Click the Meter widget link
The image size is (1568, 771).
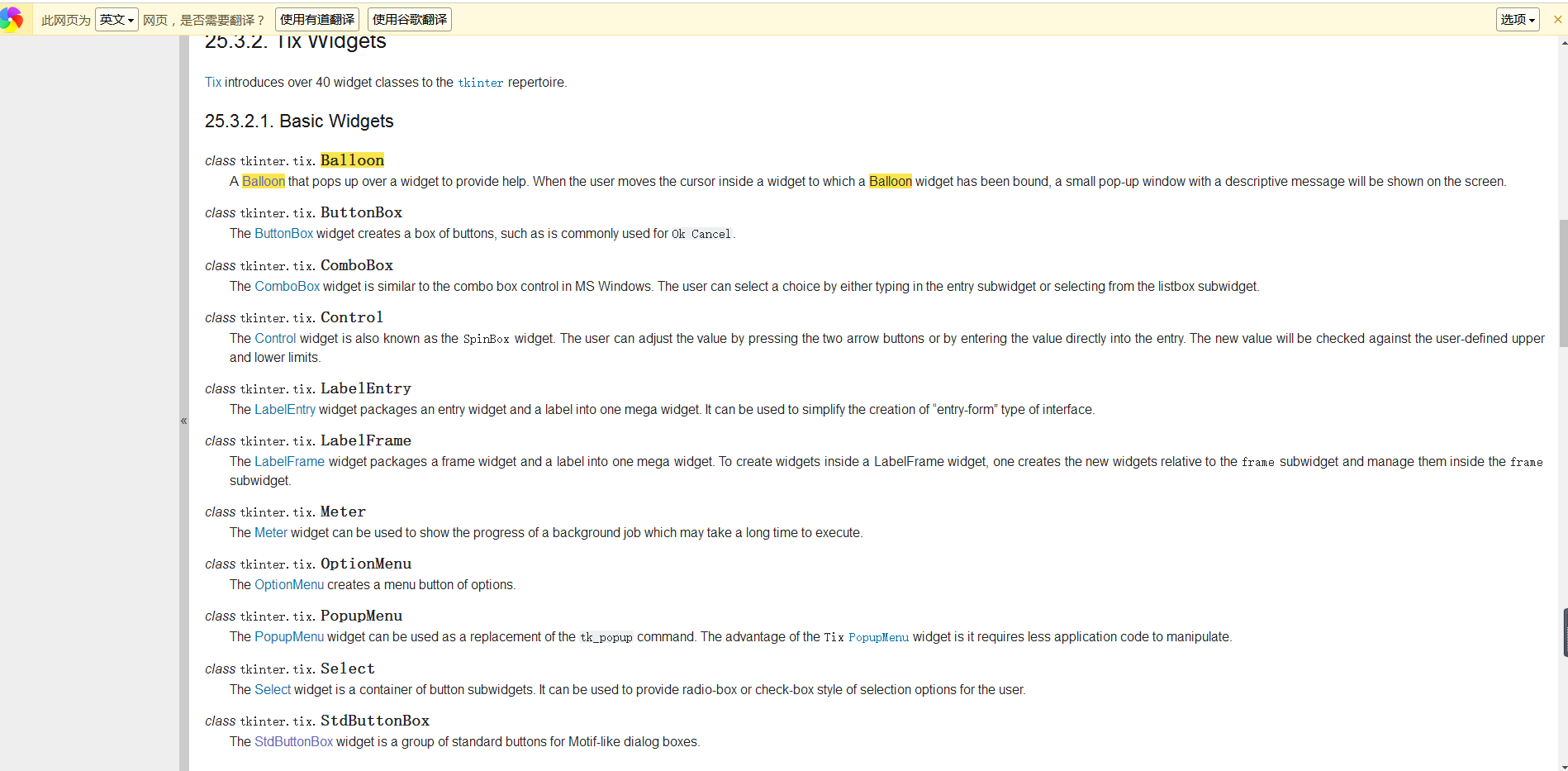271,533
